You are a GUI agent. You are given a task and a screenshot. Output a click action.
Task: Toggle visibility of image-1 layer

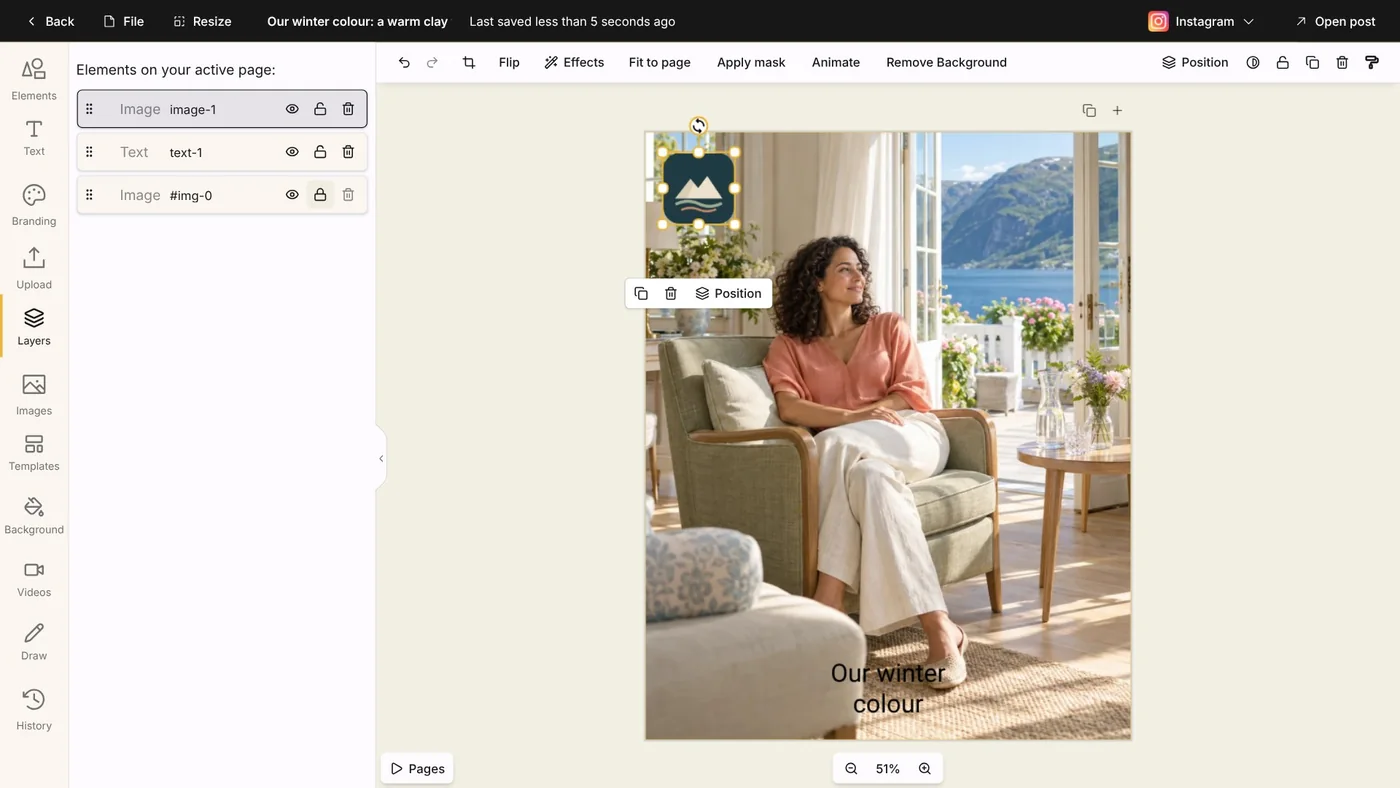[x=292, y=109]
